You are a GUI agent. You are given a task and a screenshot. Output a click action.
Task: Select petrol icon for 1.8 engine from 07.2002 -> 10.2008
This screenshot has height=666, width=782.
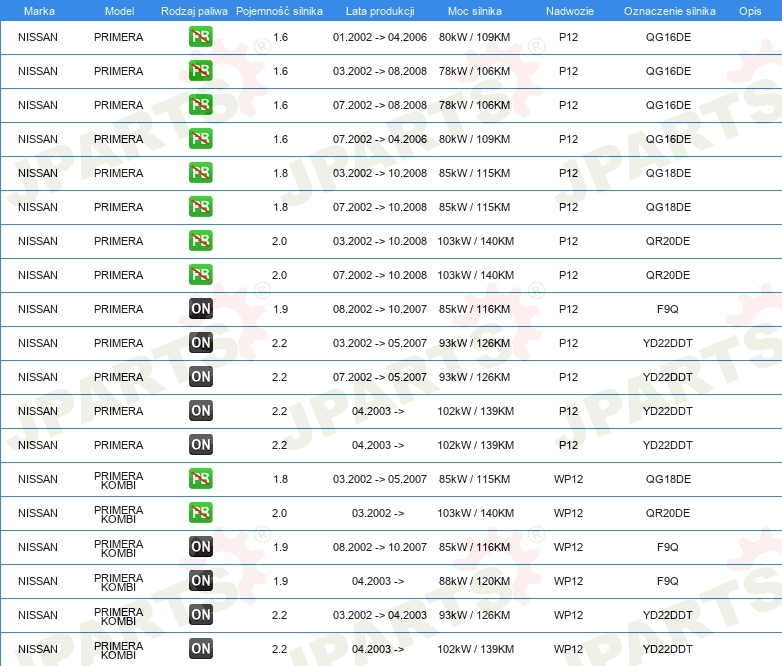(200, 206)
